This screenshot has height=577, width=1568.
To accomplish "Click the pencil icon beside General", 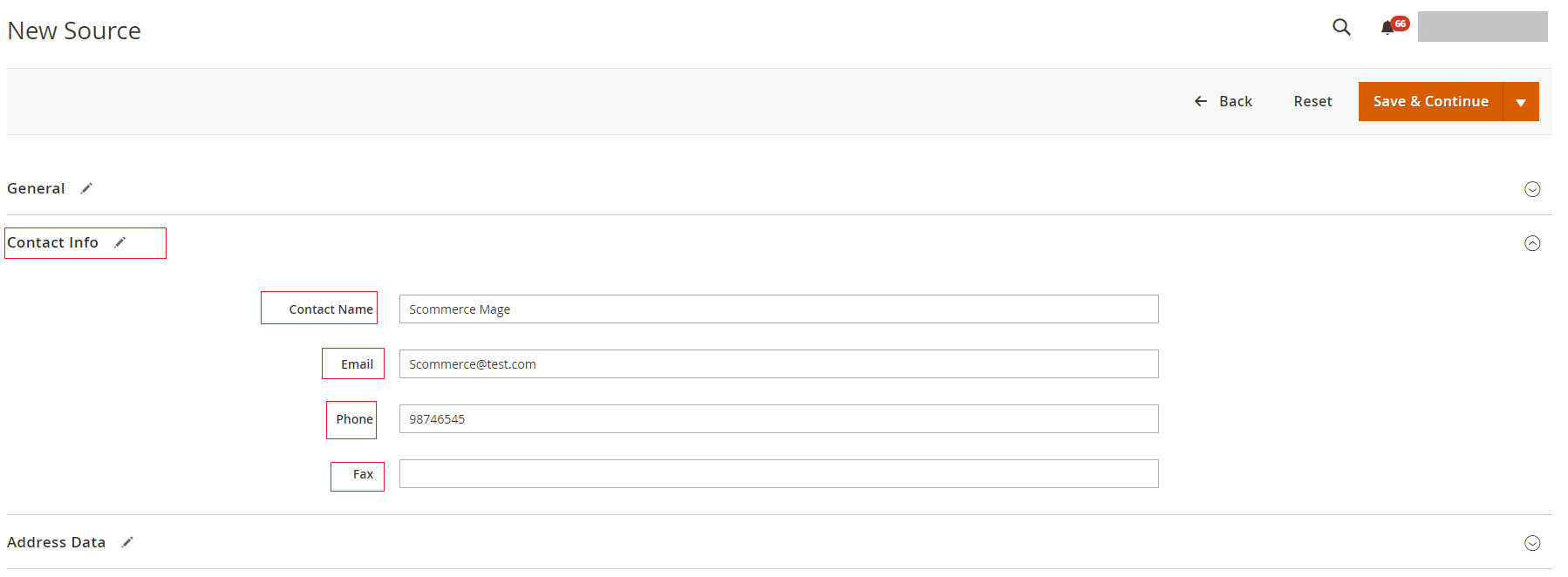I will click(86, 188).
